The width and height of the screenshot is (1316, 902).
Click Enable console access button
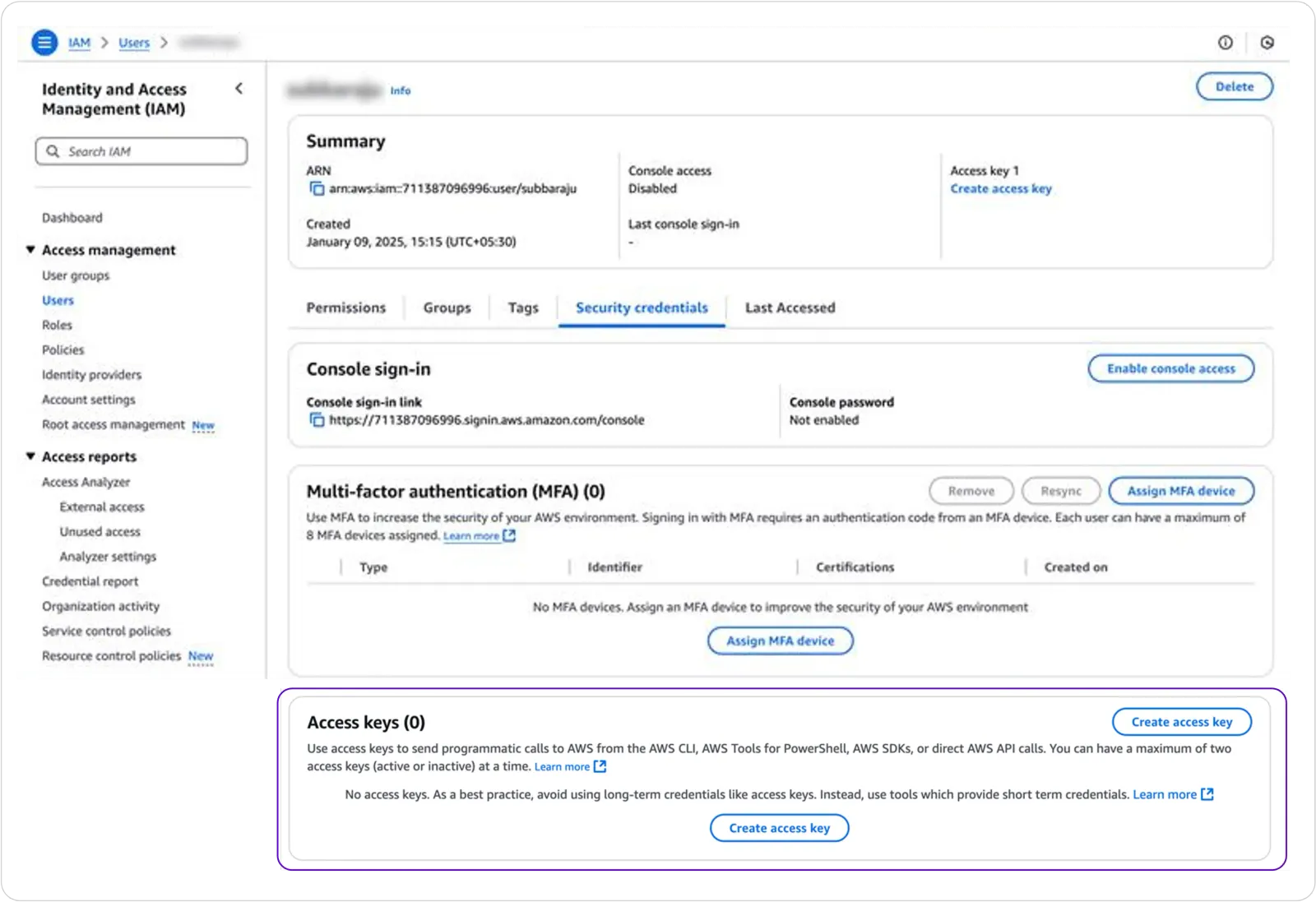point(1171,368)
